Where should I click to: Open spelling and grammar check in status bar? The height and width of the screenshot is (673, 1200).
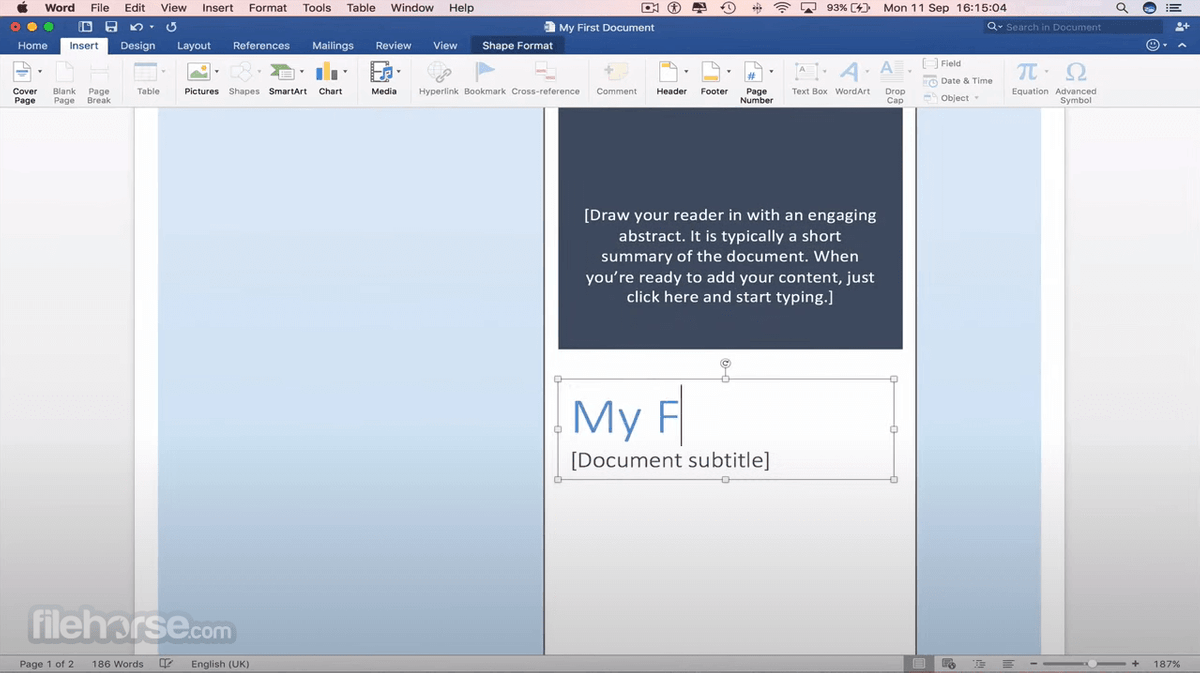click(166, 664)
